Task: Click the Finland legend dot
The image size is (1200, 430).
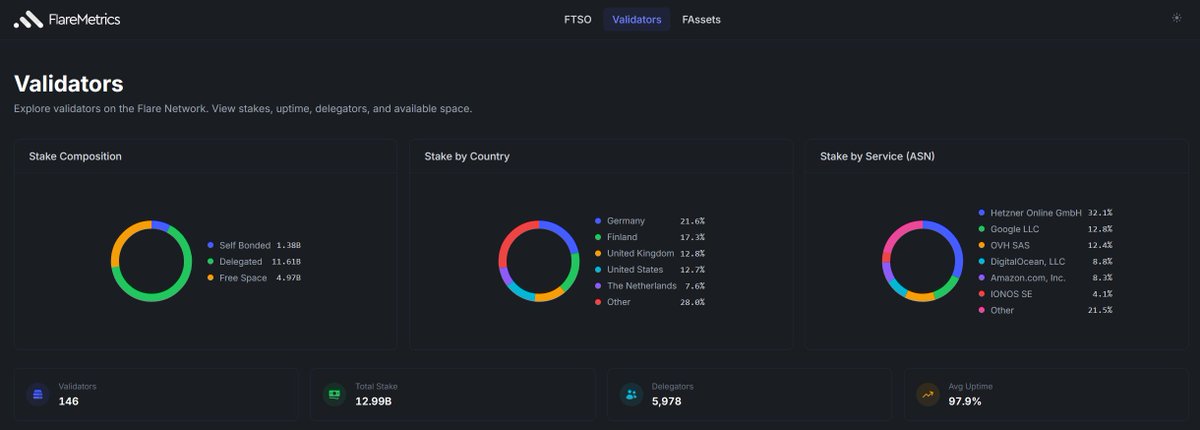Action: (x=598, y=237)
